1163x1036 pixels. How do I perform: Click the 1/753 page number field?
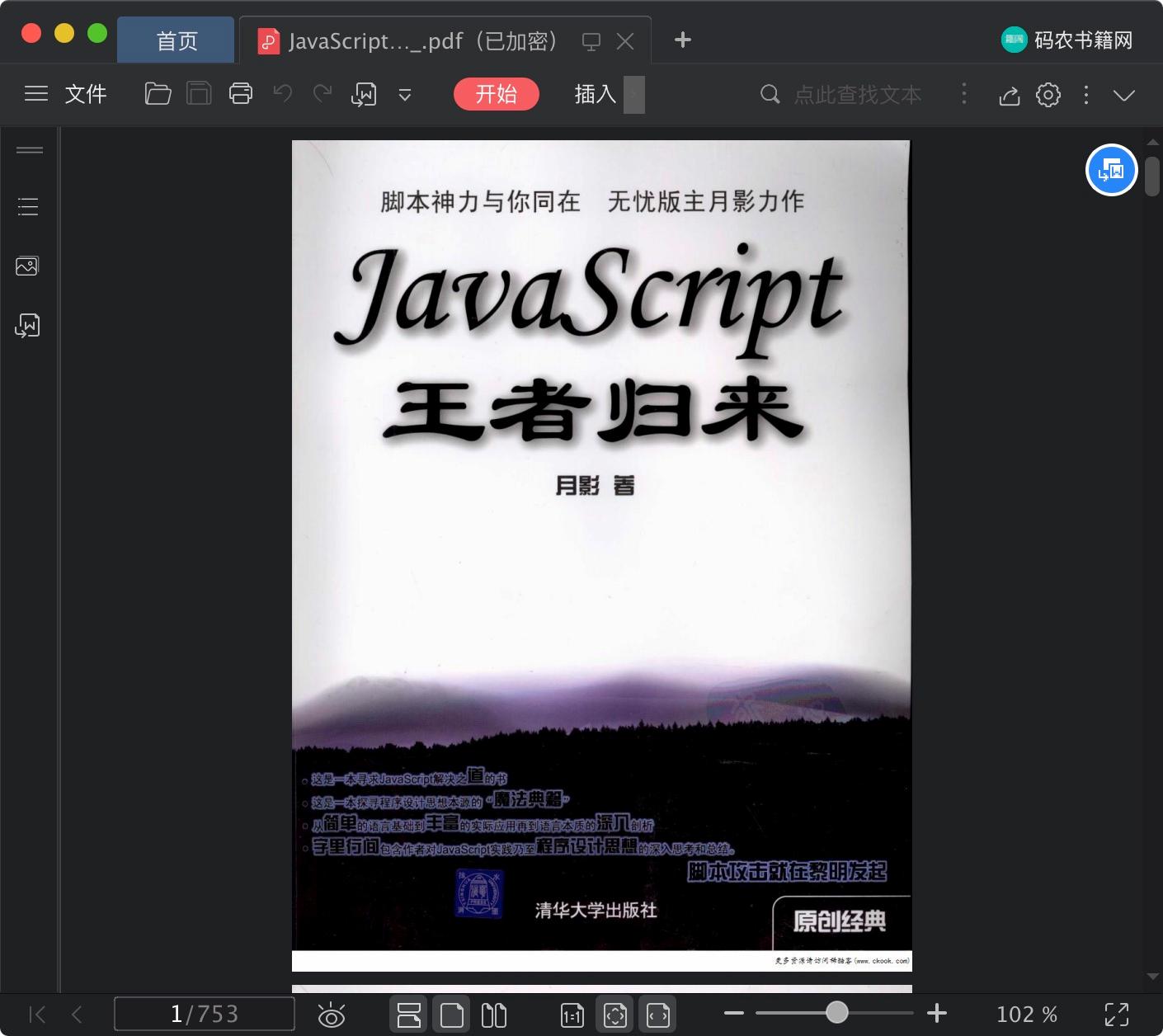[205, 1014]
